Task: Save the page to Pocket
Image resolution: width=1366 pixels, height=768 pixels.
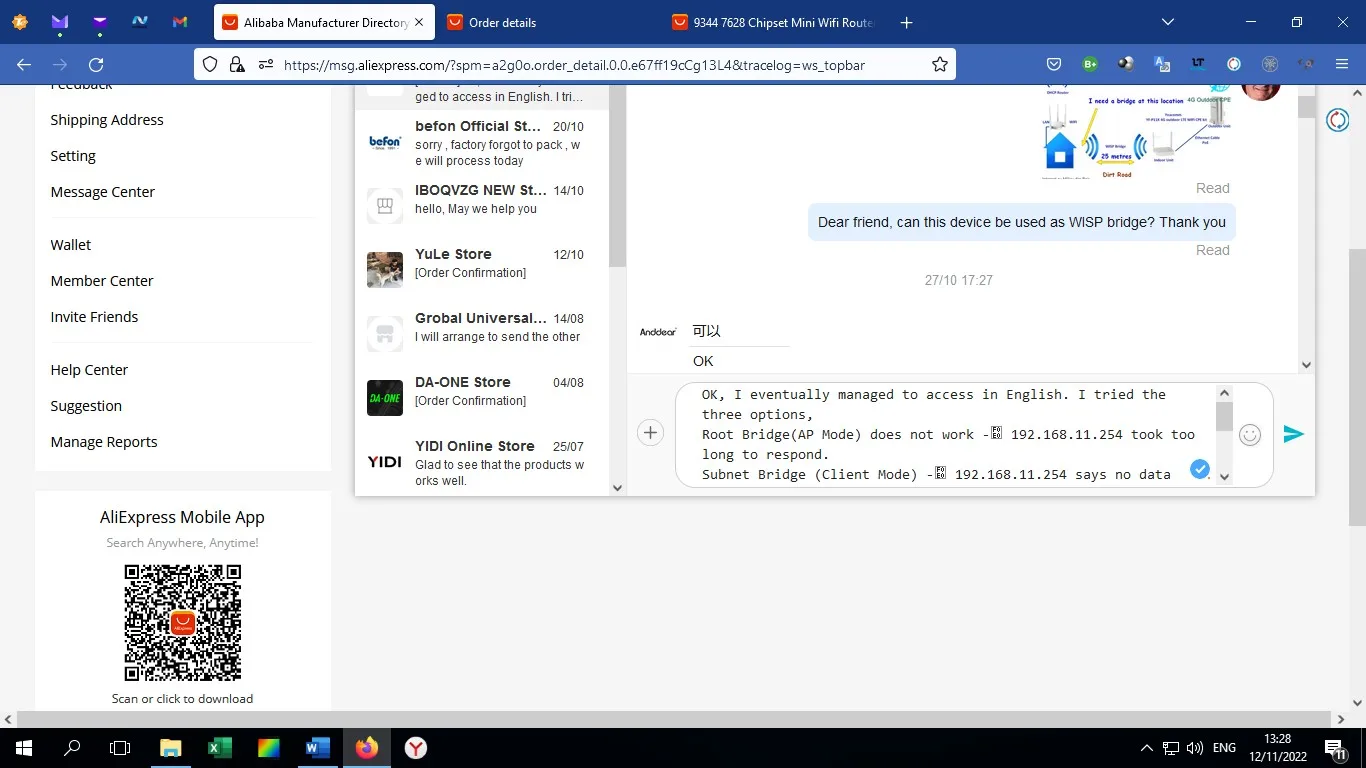Action: (x=1054, y=64)
